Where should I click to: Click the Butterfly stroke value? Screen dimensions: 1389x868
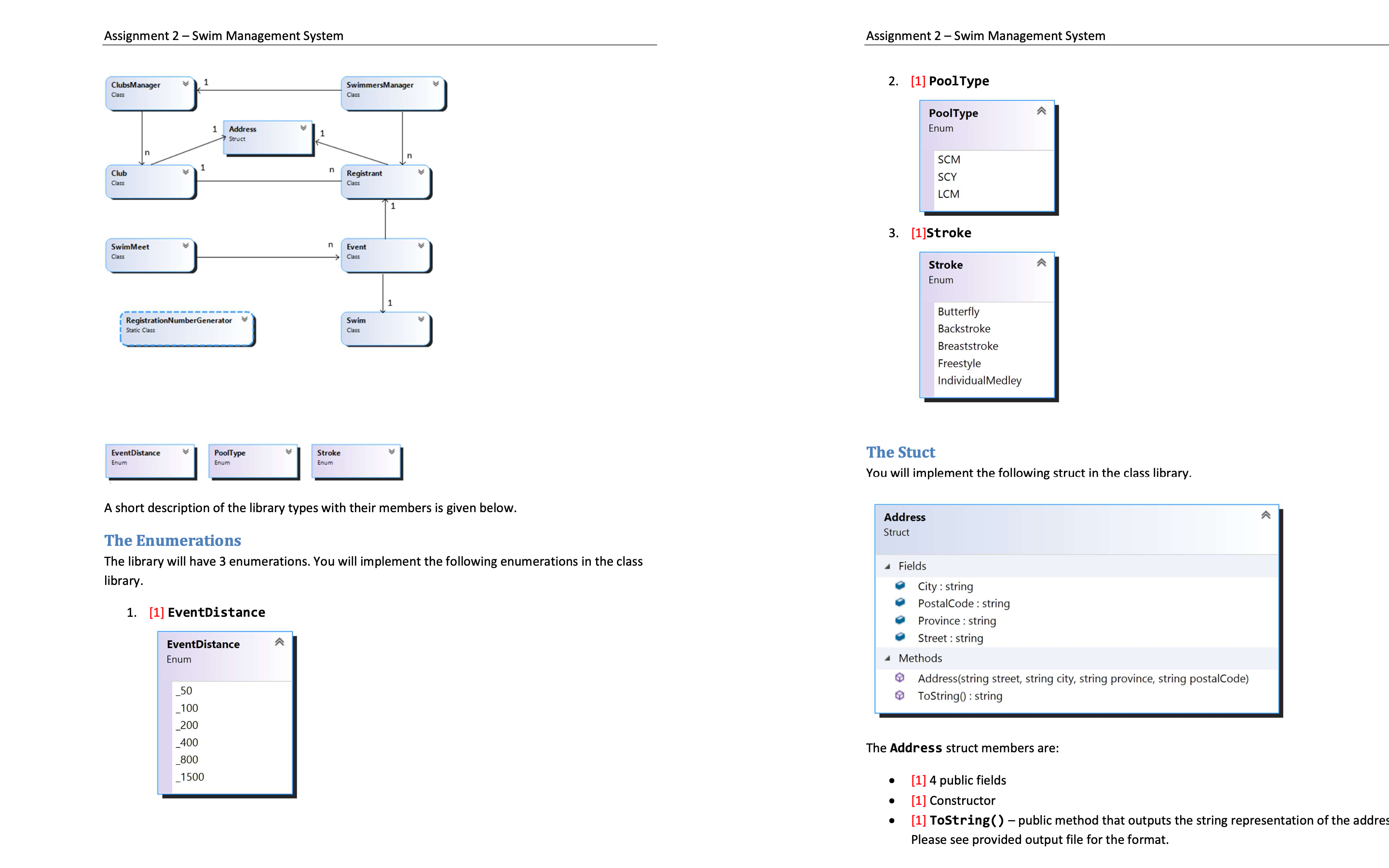958,312
